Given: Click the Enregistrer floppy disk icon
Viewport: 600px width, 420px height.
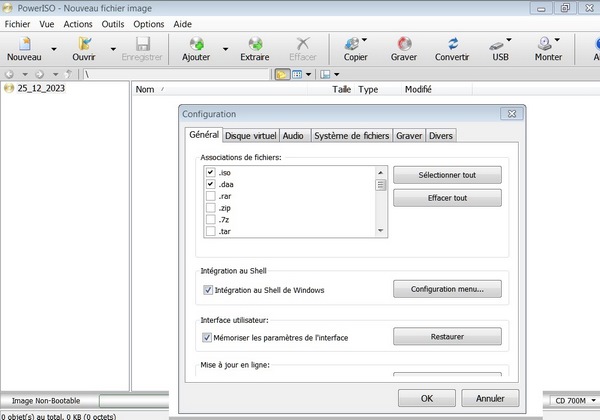Looking at the screenshot, I should click(143, 44).
